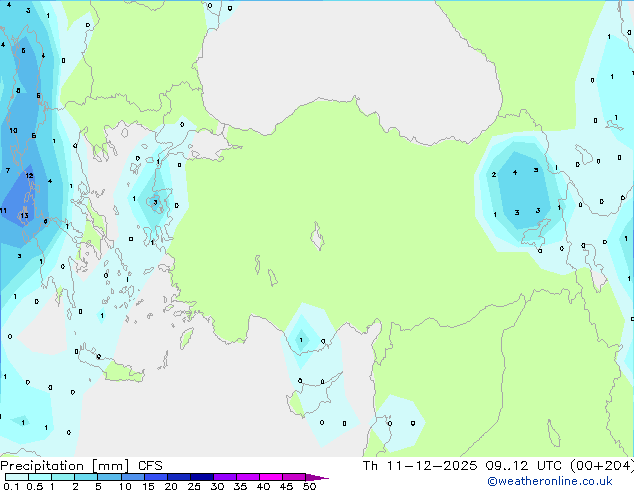Click the legend arrow tip beyond 50
The height and width of the screenshot is (490, 634).
317,477
